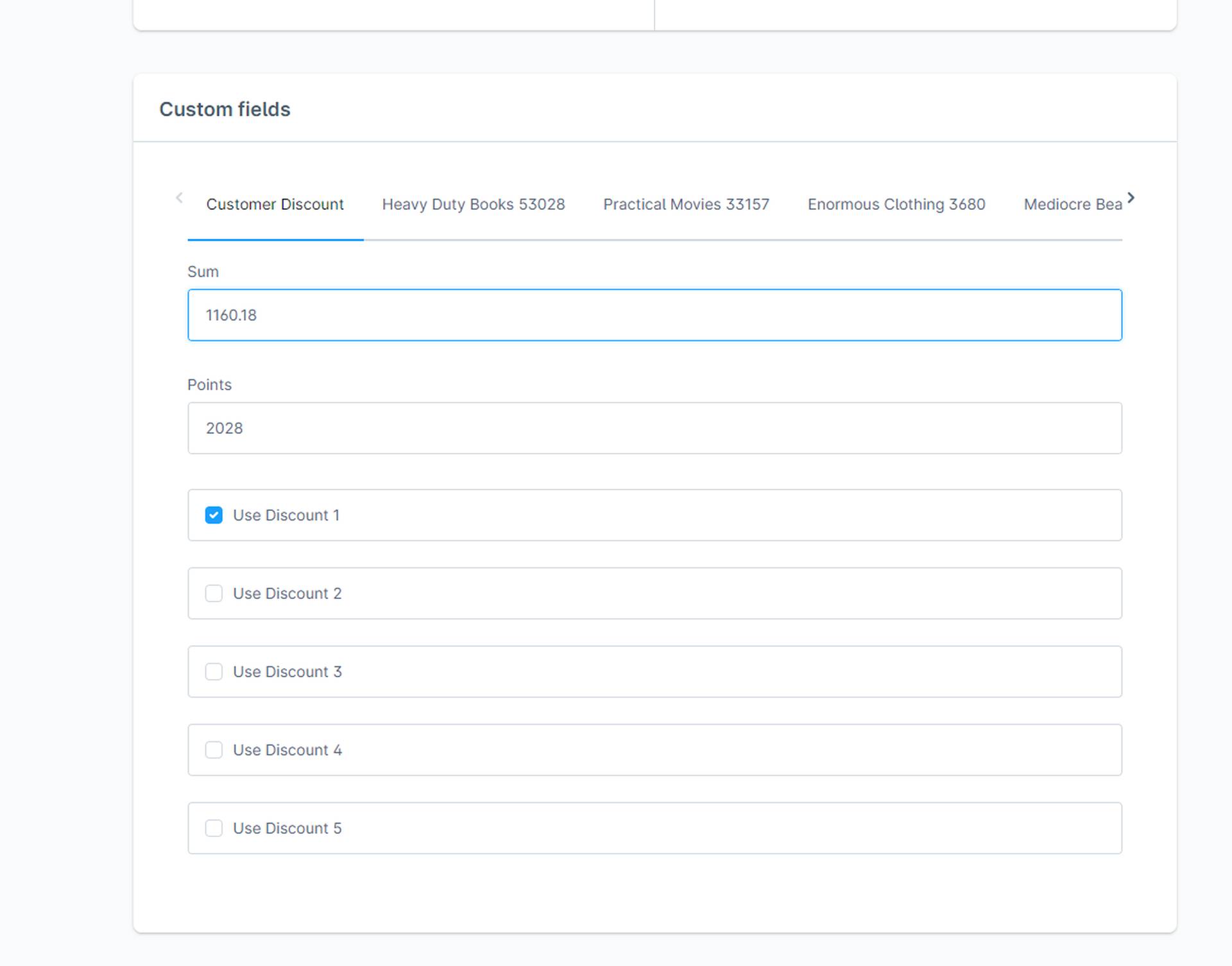The width and height of the screenshot is (1232, 966).
Task: Click the Use Discount 5 label text
Action: point(287,828)
